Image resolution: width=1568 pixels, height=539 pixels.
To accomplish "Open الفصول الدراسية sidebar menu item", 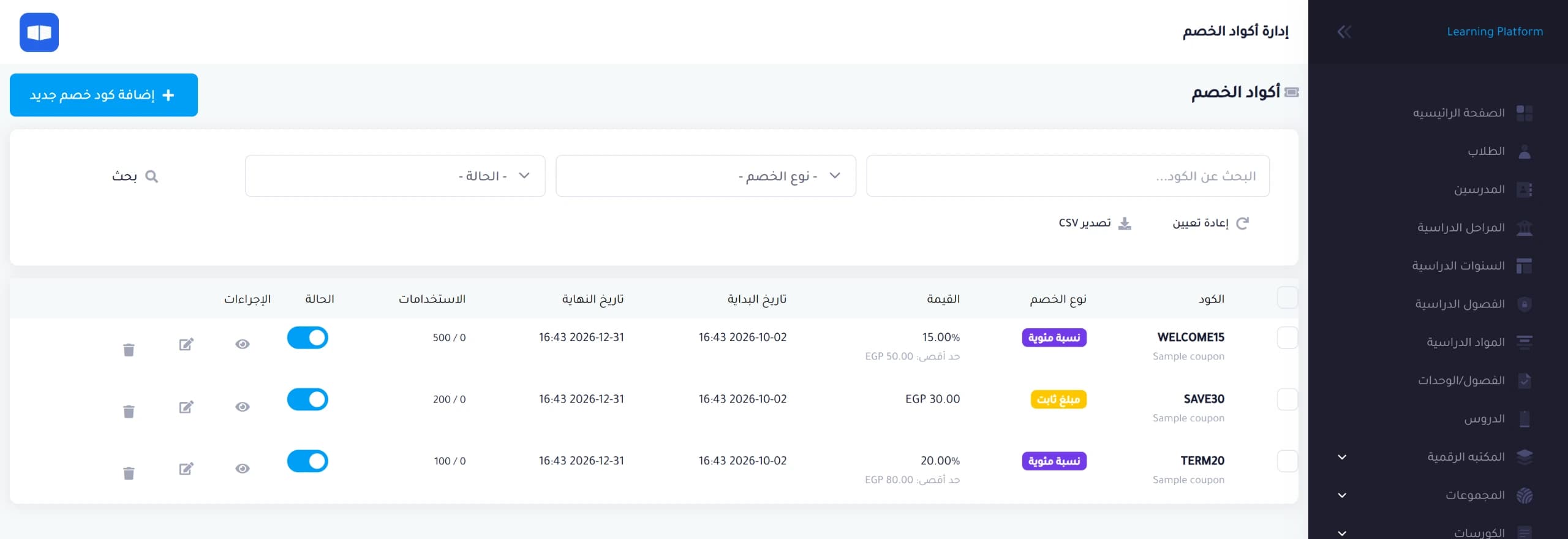I will (1438, 304).
